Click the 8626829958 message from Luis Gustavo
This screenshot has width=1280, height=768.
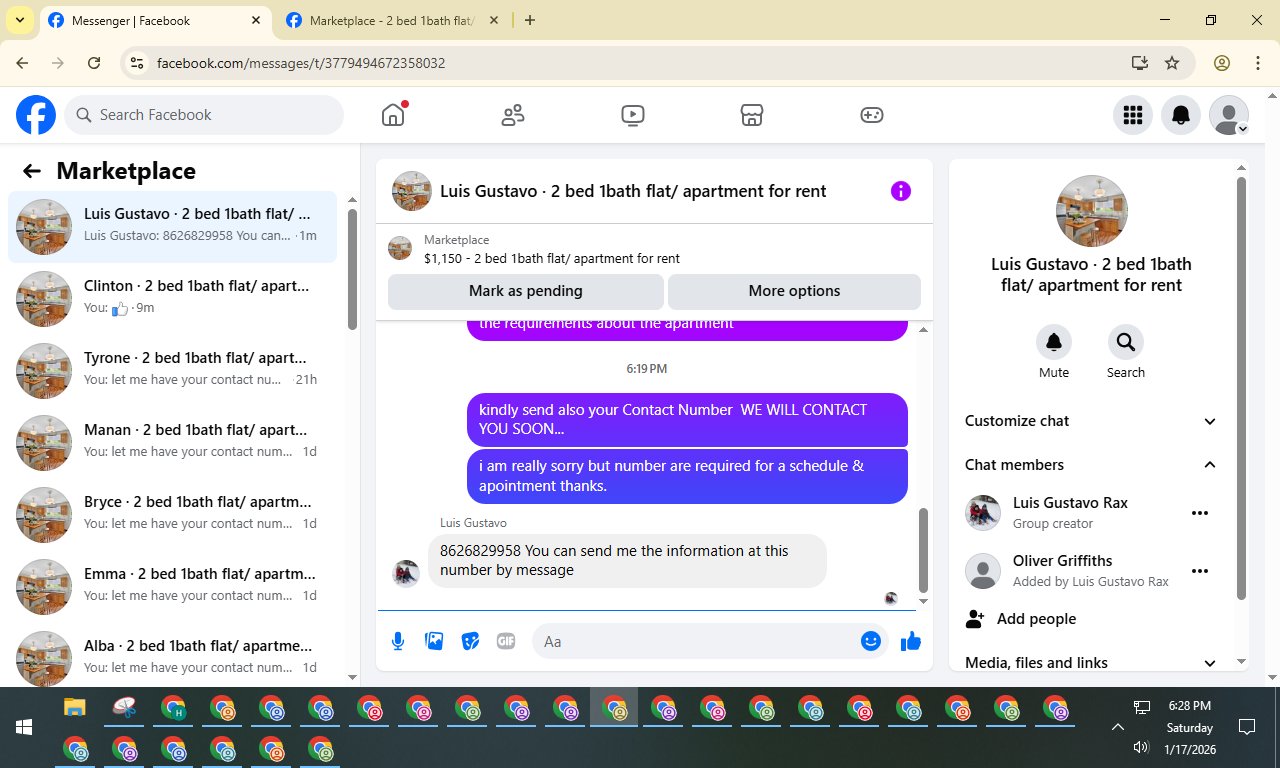pos(627,561)
